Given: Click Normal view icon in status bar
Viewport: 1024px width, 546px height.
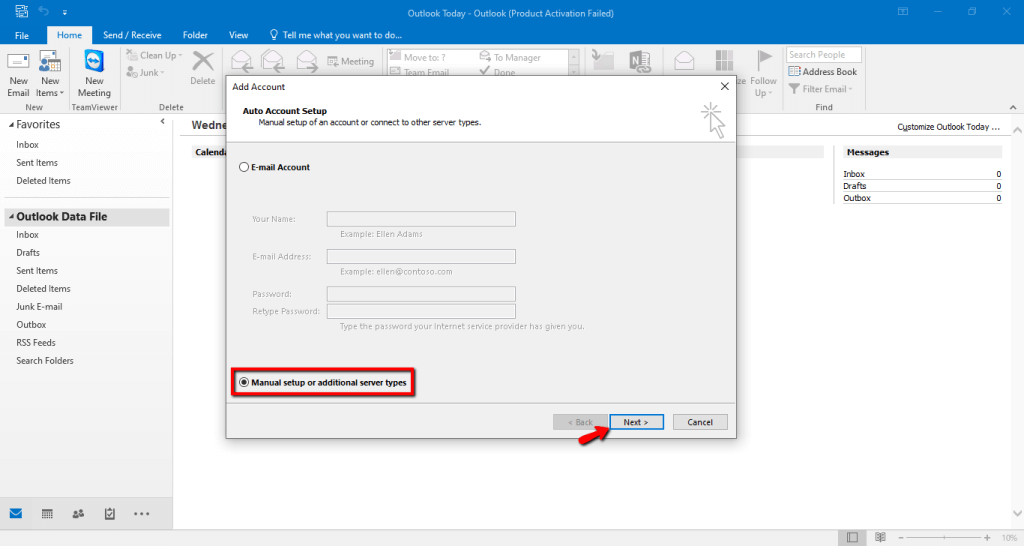Looking at the screenshot, I should [x=852, y=538].
